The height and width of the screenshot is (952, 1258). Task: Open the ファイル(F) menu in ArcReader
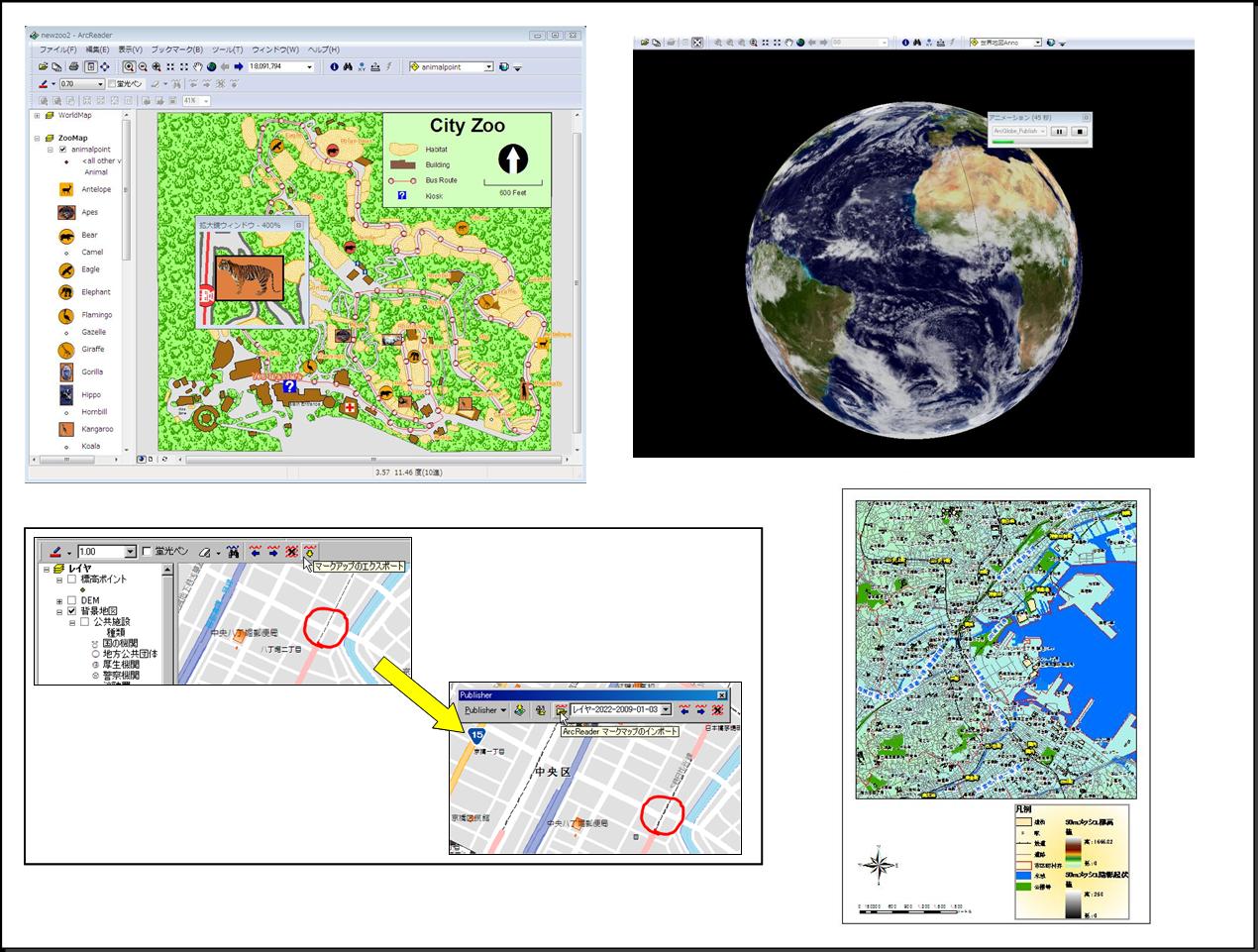pos(58,50)
